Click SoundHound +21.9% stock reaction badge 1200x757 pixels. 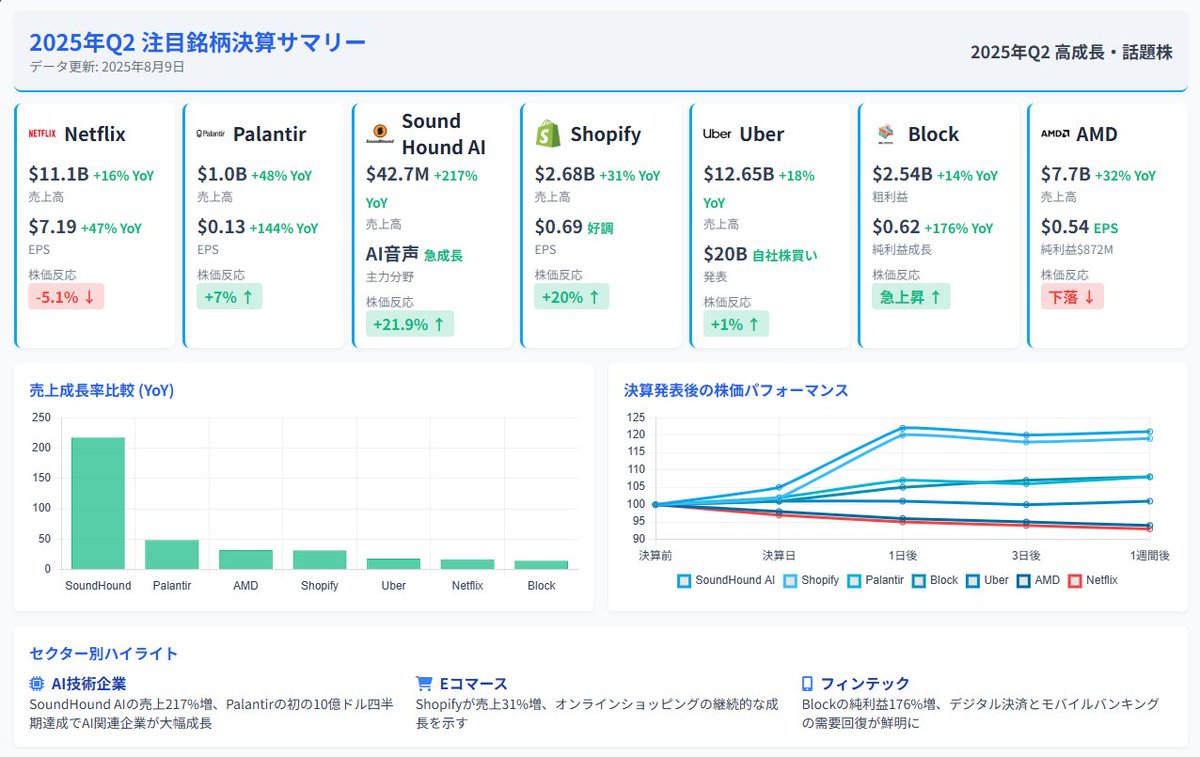[410, 324]
